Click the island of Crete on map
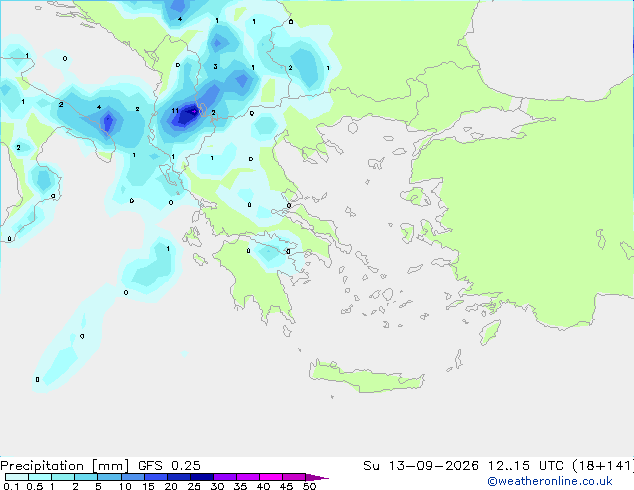Viewport: 634px width, 490px height. (x=366, y=376)
